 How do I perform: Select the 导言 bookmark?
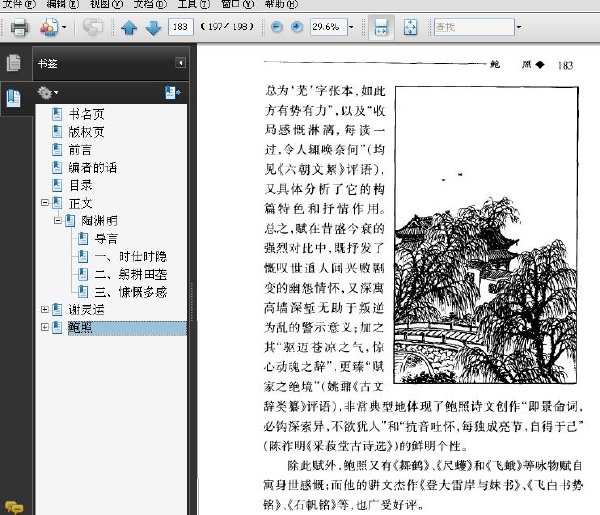(106, 239)
